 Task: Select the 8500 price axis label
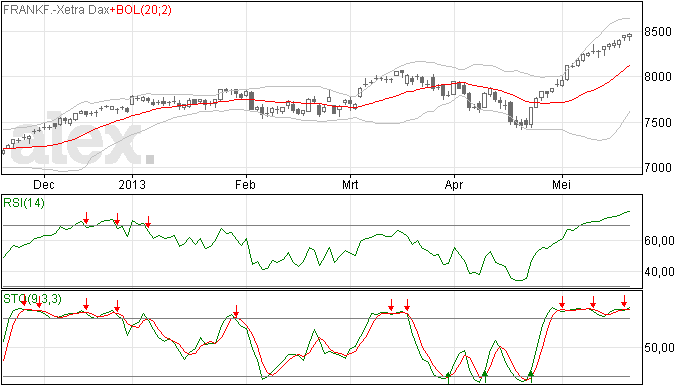(x=658, y=32)
